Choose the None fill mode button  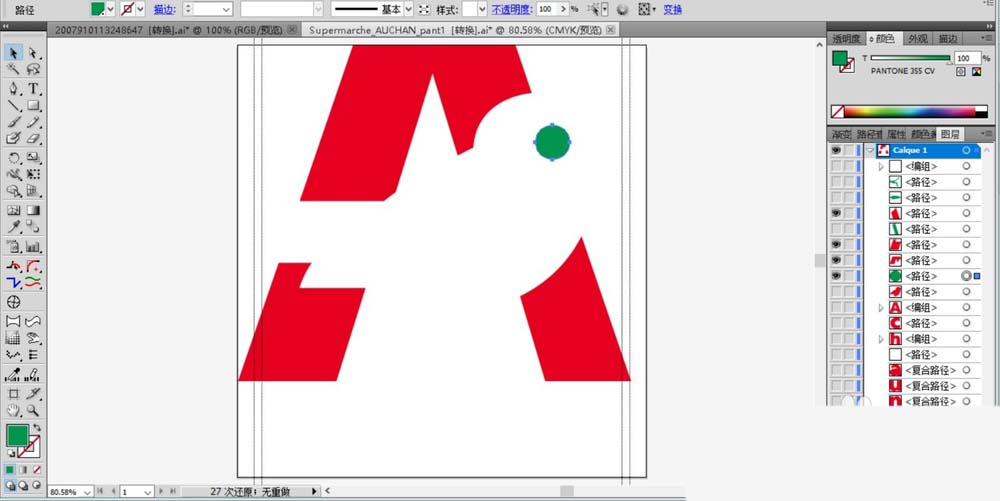(37, 470)
